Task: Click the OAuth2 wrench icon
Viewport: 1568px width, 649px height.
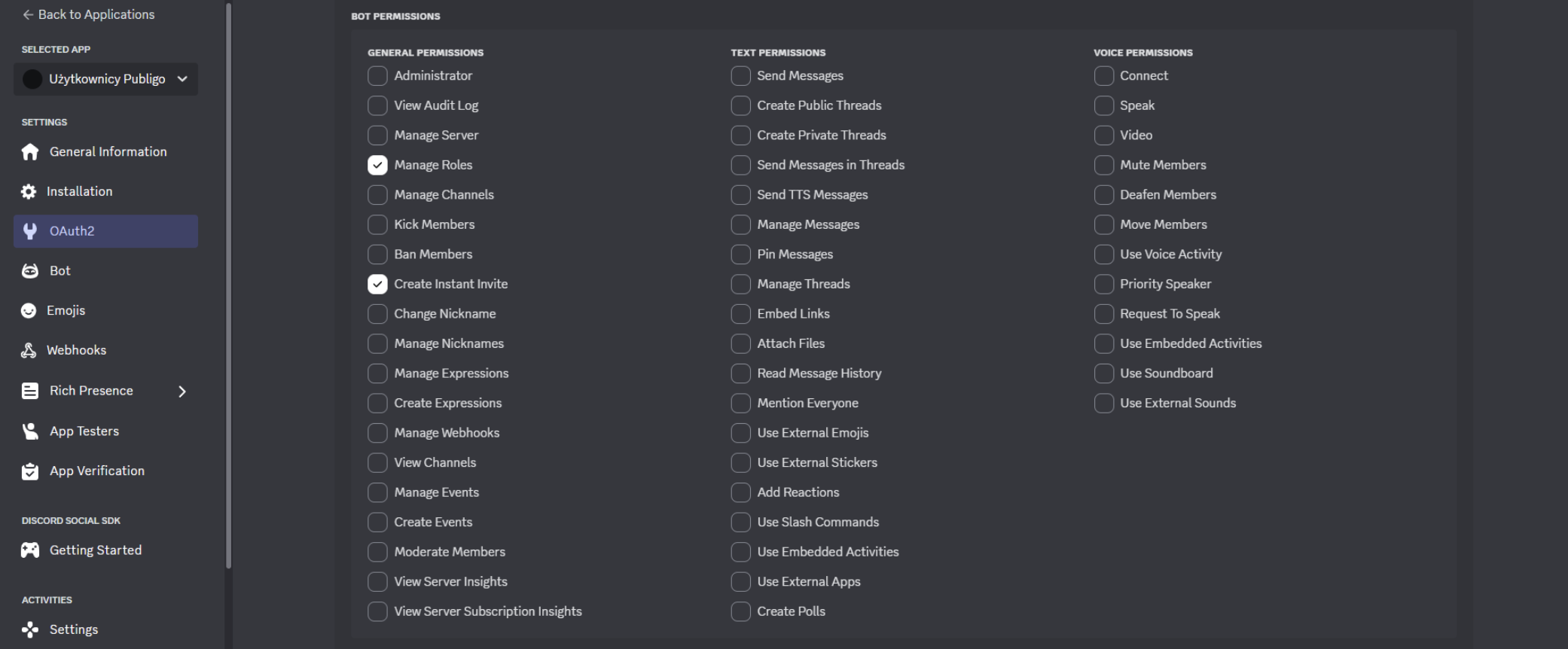Action: pyautogui.click(x=30, y=231)
